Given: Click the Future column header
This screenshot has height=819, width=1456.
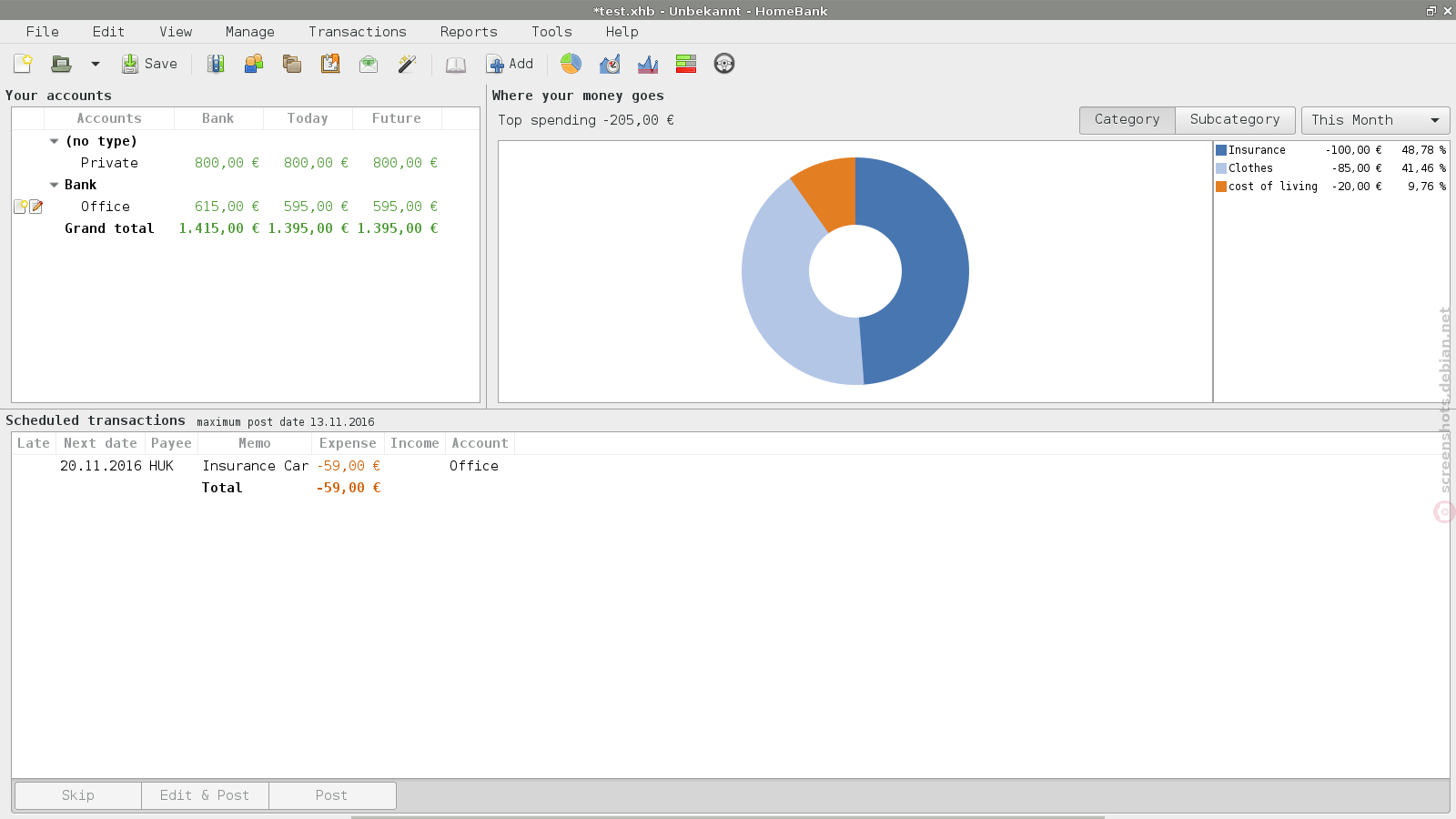Looking at the screenshot, I should tap(397, 118).
